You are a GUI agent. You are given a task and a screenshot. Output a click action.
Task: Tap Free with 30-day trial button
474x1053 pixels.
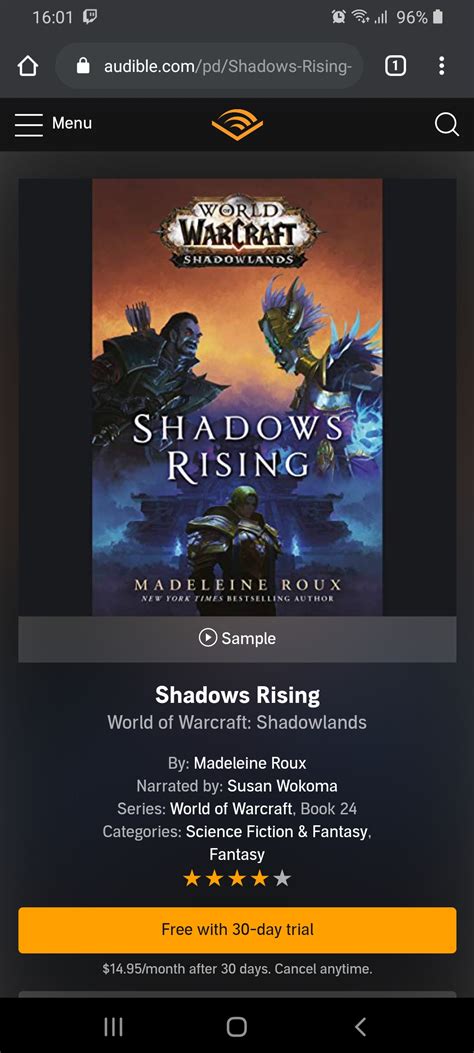237,930
